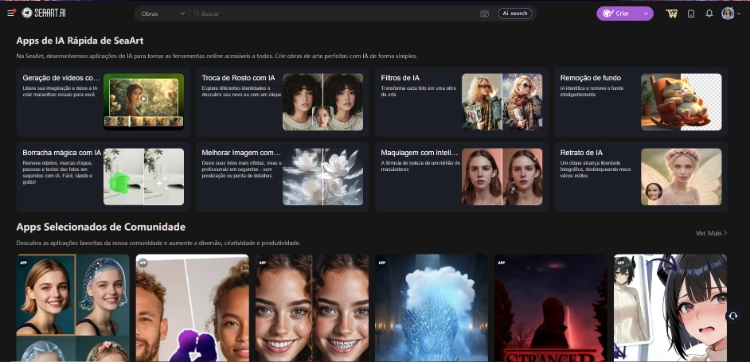
Task: Click Apps Selecionados de Comunidade heading
Action: [x=101, y=227]
